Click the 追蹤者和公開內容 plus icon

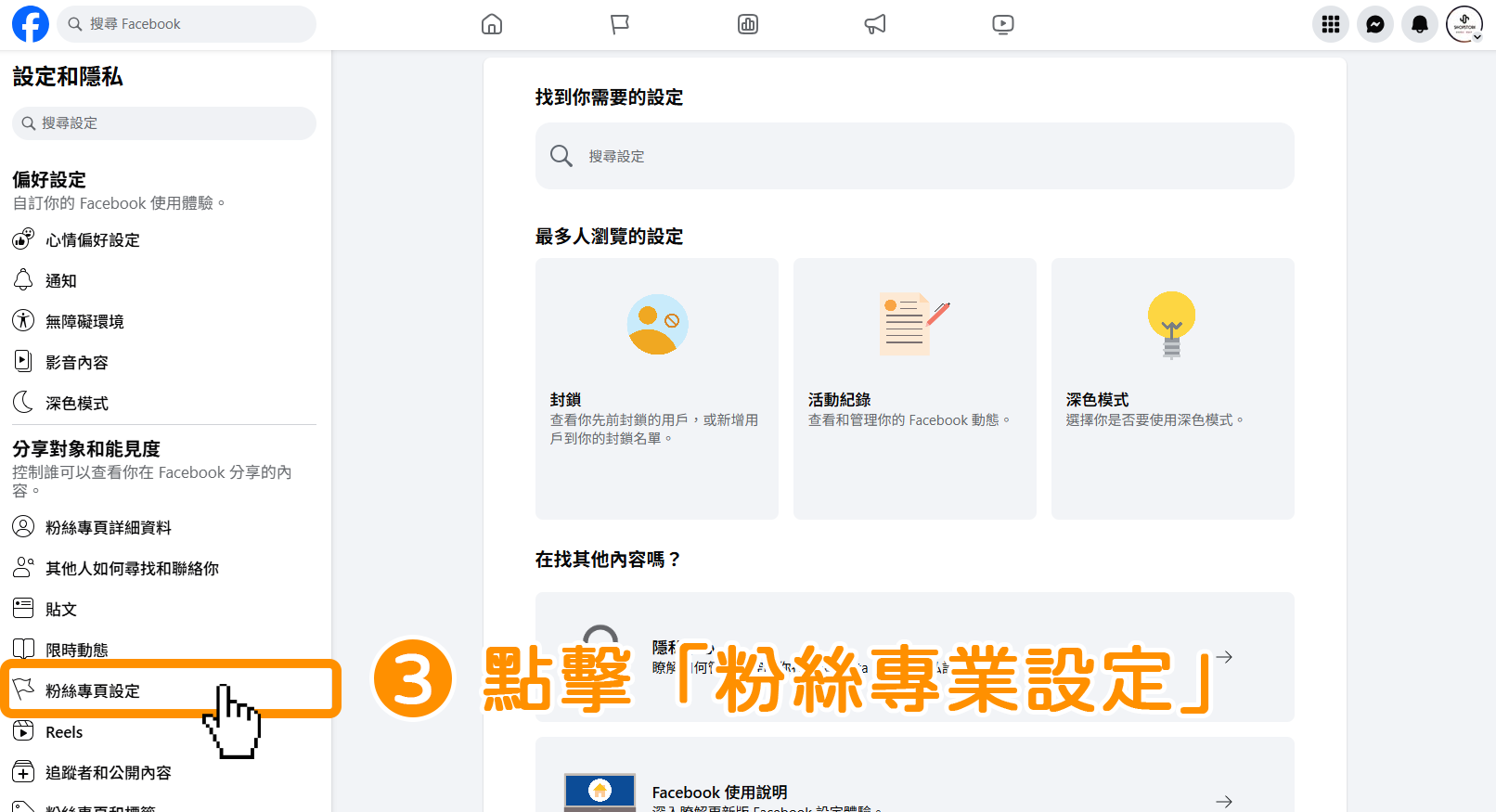point(23,771)
